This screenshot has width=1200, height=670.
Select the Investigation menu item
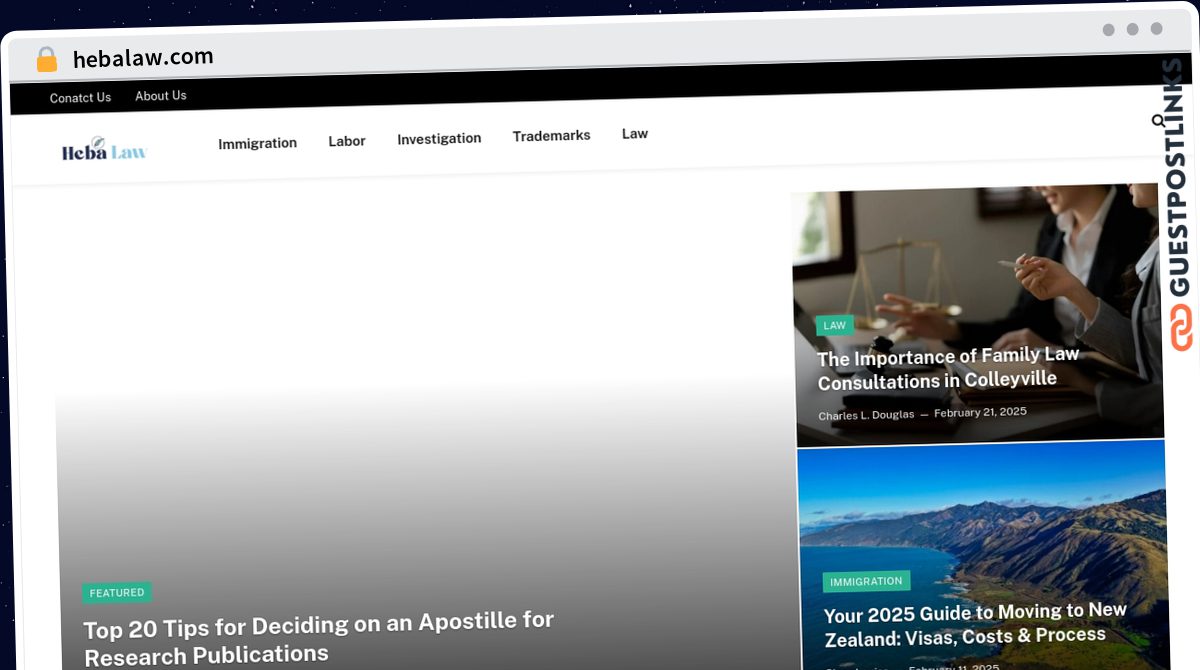click(x=439, y=138)
